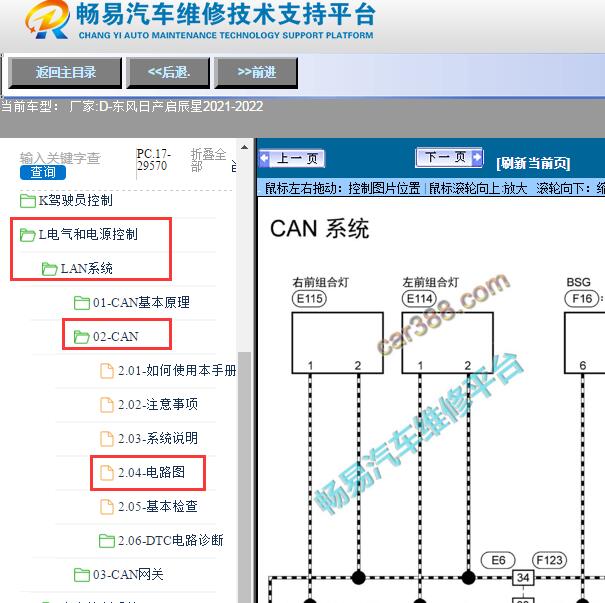Click the 03-CAN网关 folder icon
Screen dimensions: 605x603
click(81, 575)
